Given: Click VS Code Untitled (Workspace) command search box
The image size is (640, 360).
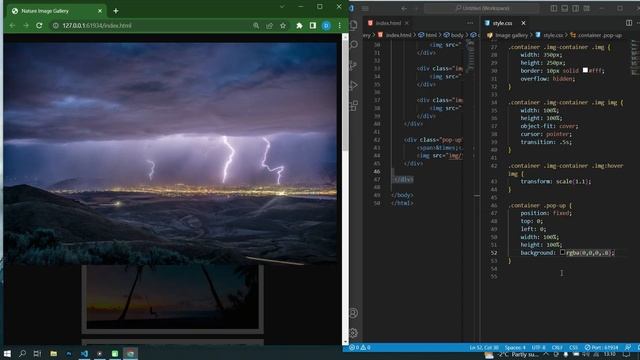Looking at the screenshot, I should tap(482, 8).
